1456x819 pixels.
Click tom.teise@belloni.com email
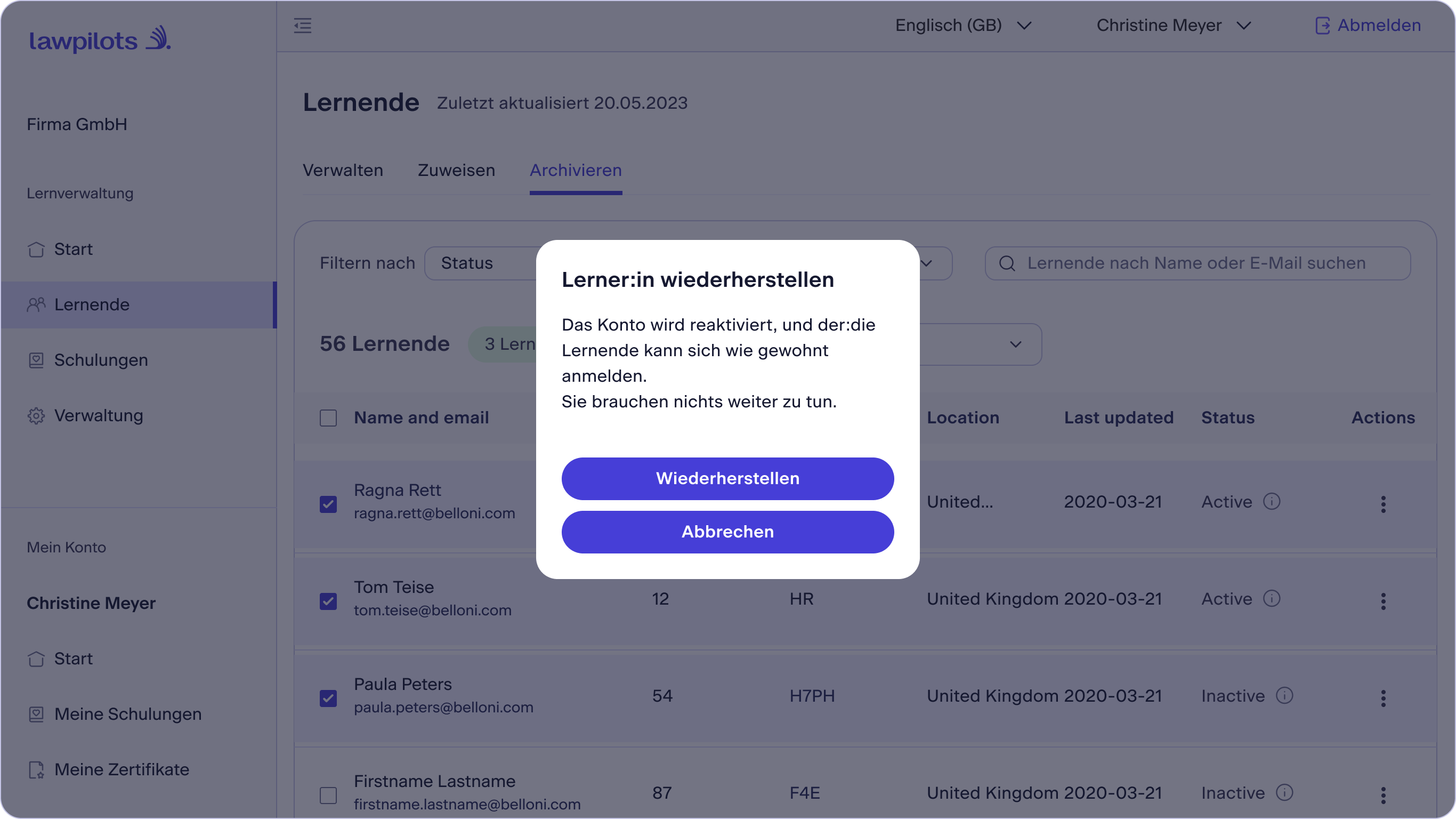tap(432, 611)
